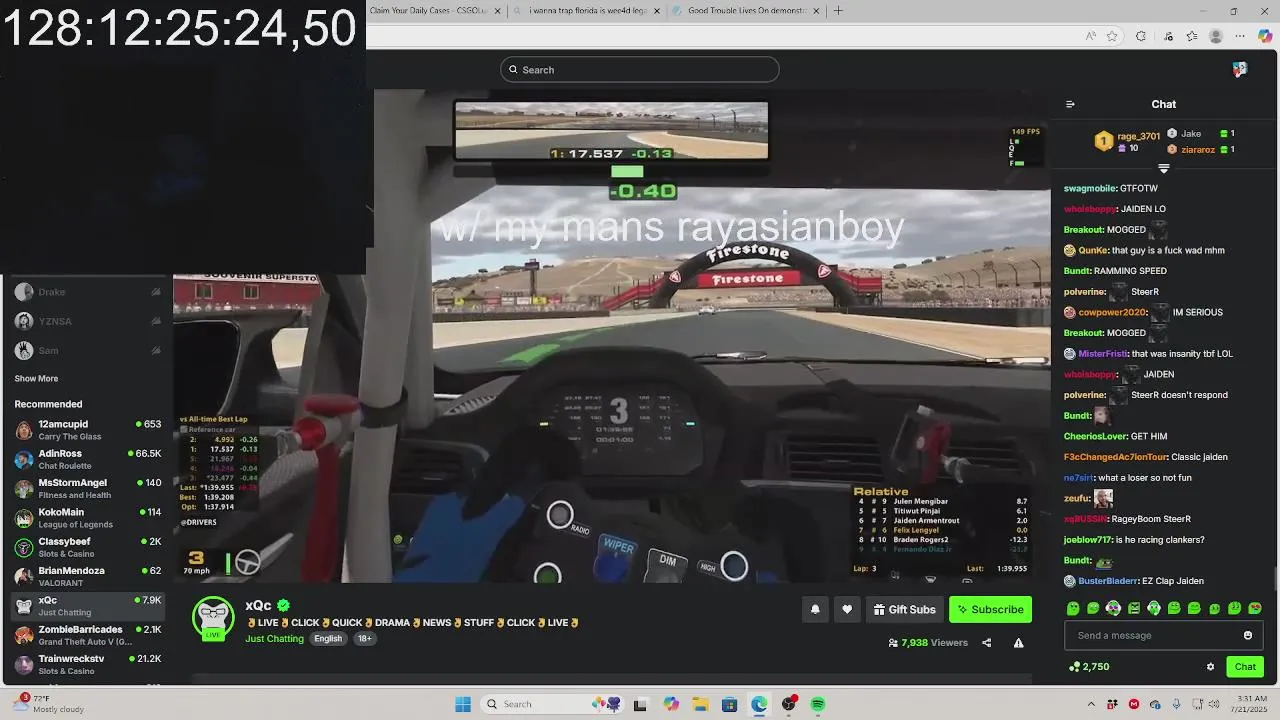Open KokoMain recommended channel
The width and height of the screenshot is (1280, 720).
[87, 518]
